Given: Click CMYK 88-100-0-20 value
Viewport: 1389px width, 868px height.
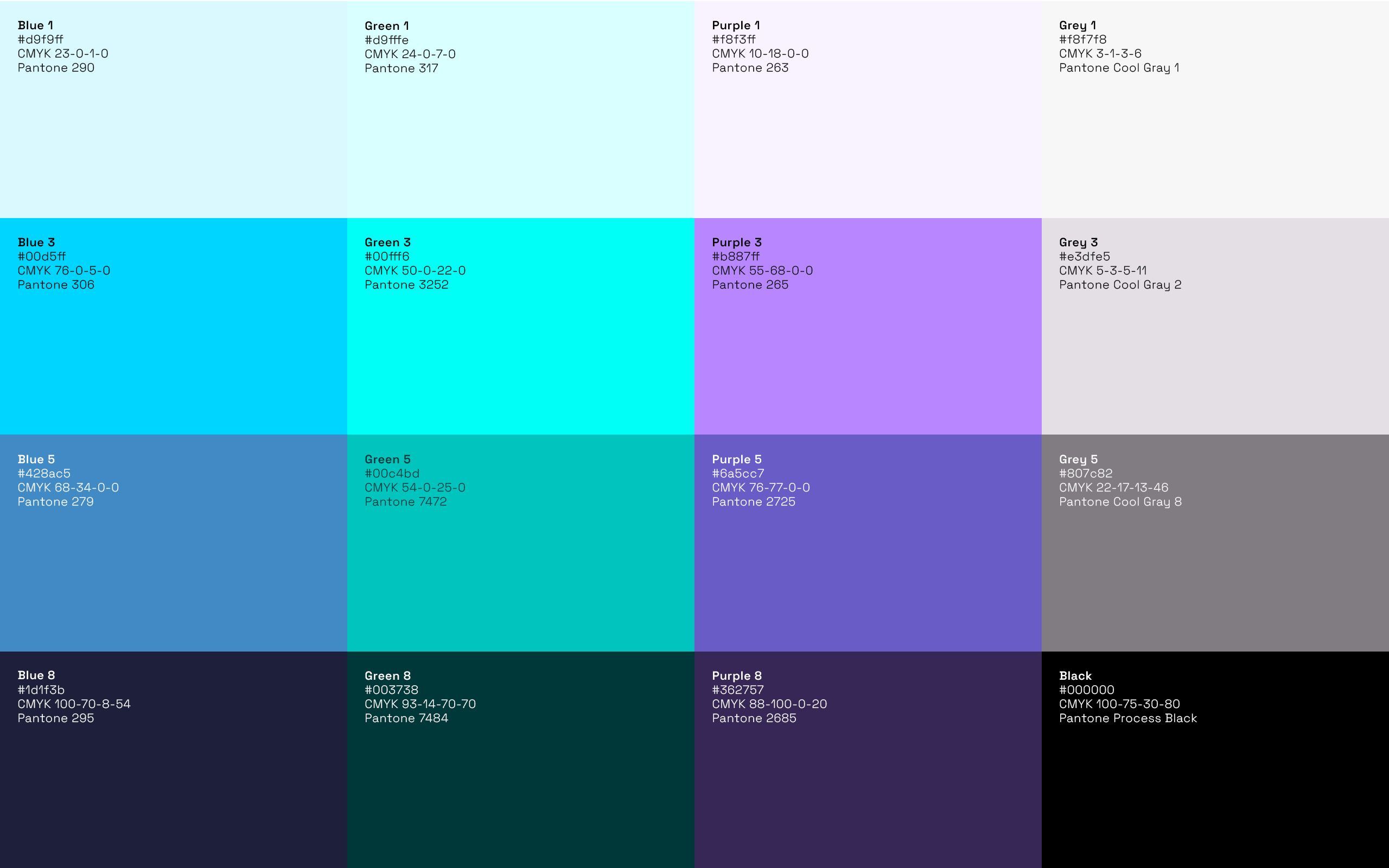Looking at the screenshot, I should (769, 704).
